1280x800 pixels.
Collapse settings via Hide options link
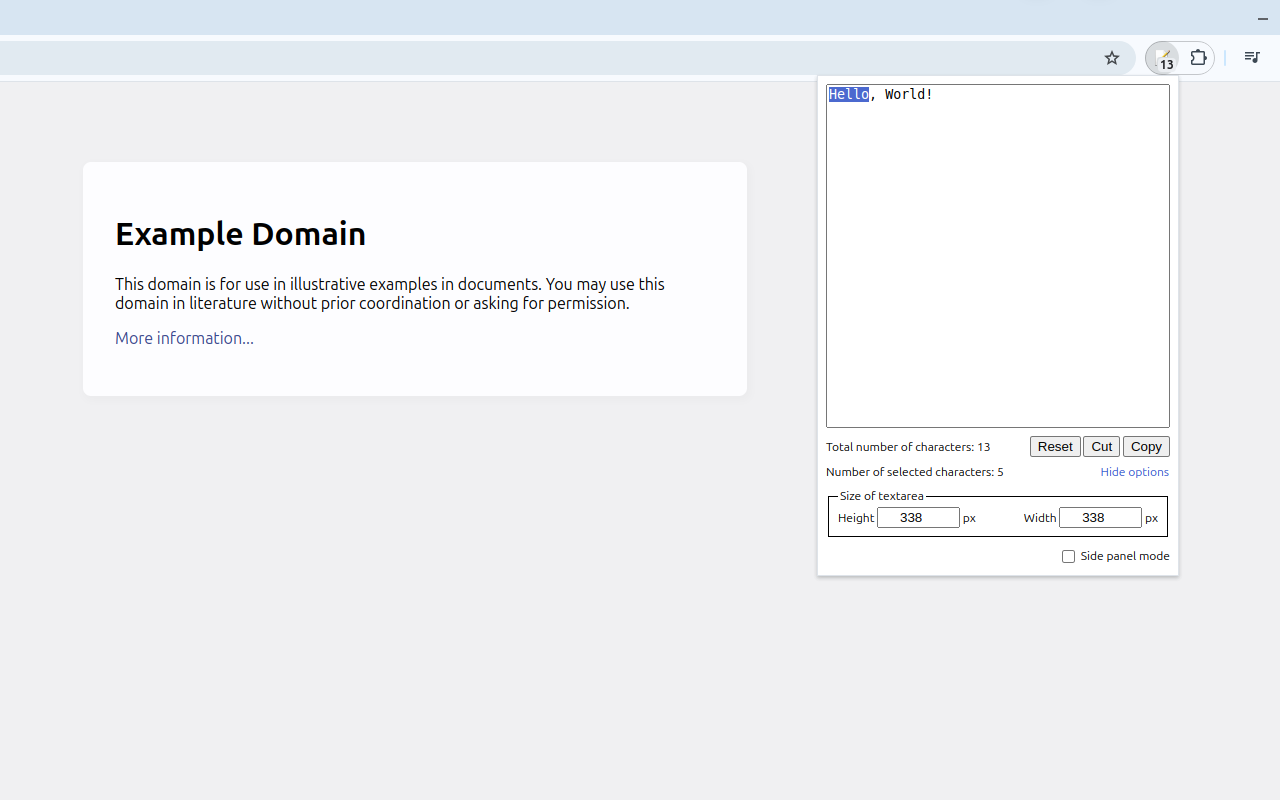click(x=1134, y=472)
